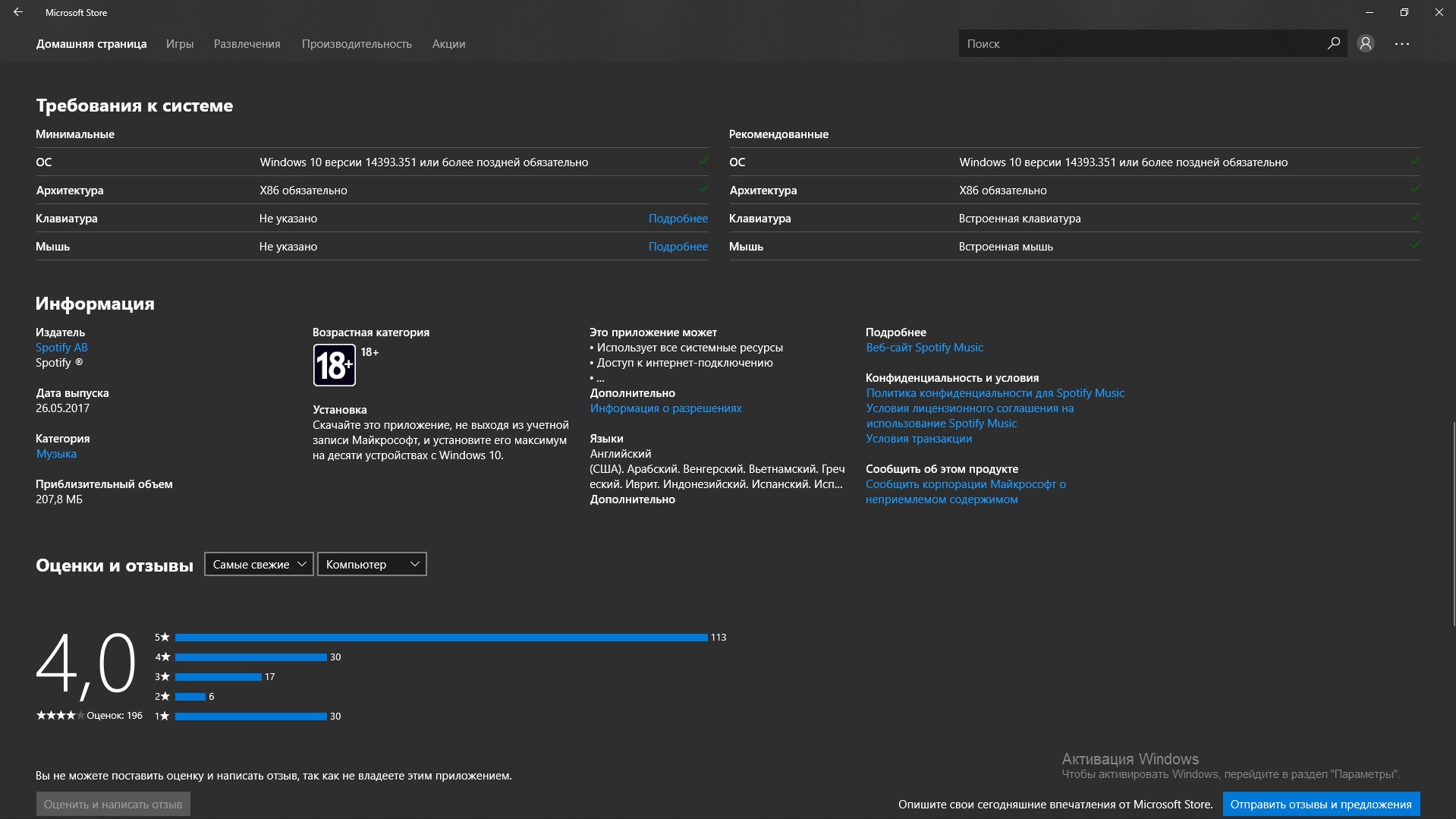Open Веб-сайт Spotify Music link
The image size is (1456, 819).
[924, 348]
